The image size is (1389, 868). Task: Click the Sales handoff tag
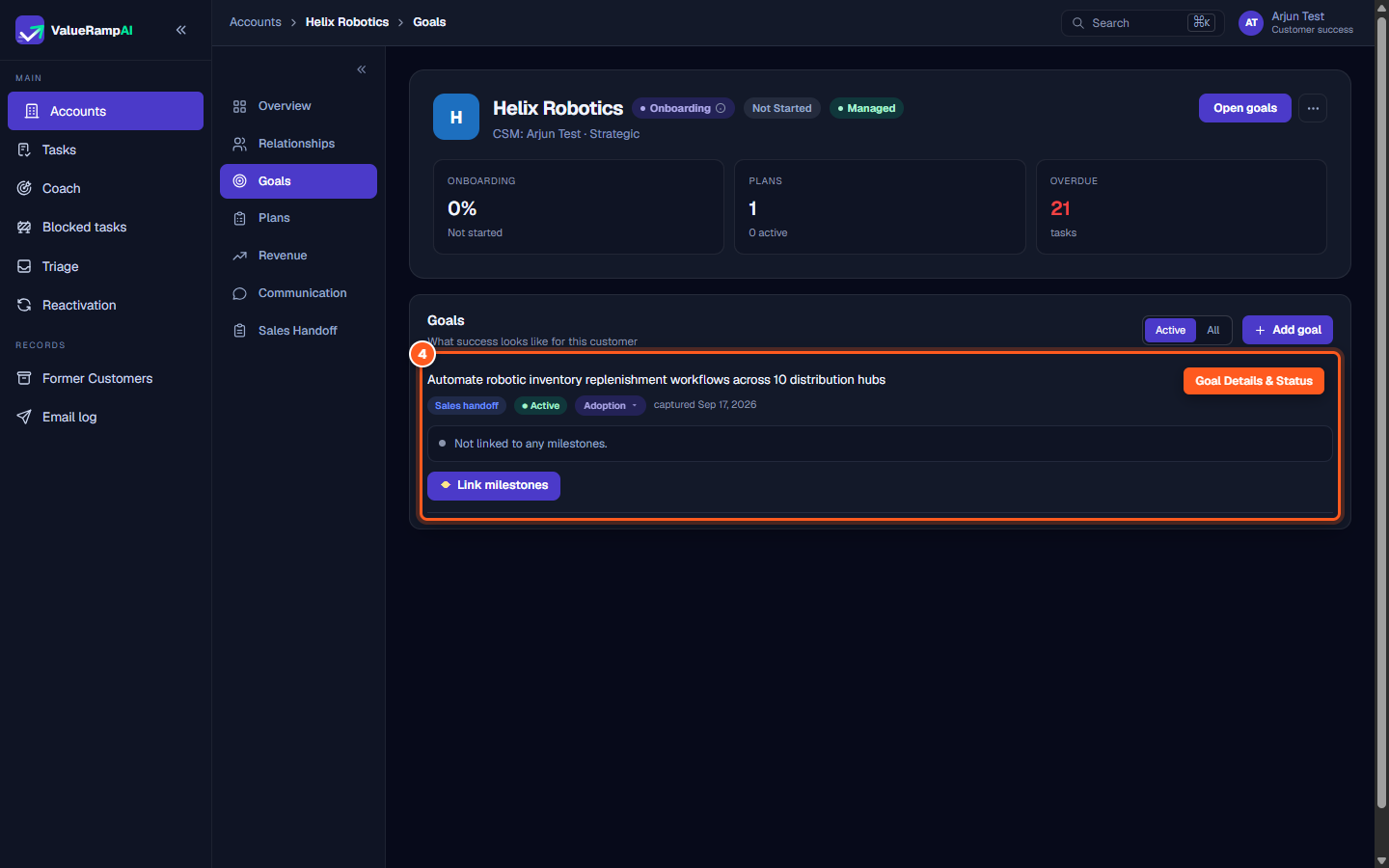pyautogui.click(x=467, y=406)
